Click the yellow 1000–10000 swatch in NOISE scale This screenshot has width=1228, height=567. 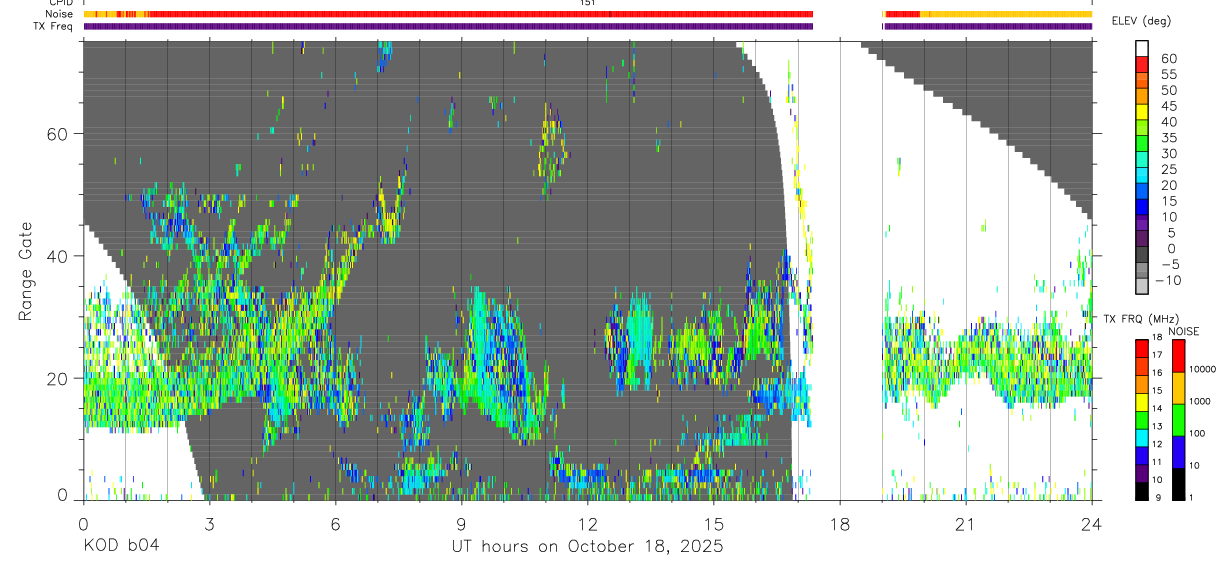click(1178, 387)
